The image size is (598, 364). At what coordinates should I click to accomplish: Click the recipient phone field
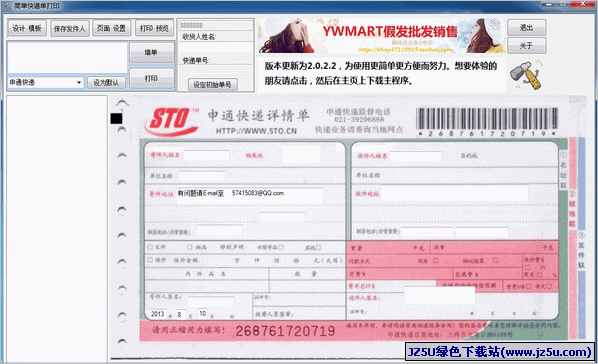(x=427, y=232)
